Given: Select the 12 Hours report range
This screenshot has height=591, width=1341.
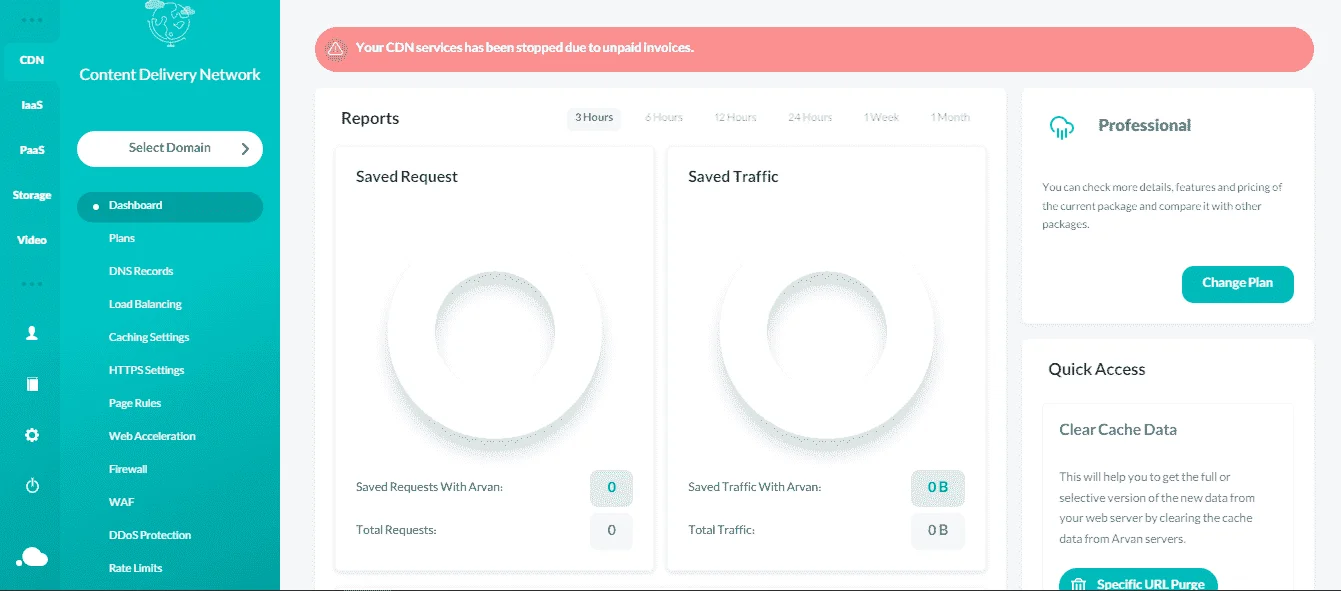Looking at the screenshot, I should (735, 118).
